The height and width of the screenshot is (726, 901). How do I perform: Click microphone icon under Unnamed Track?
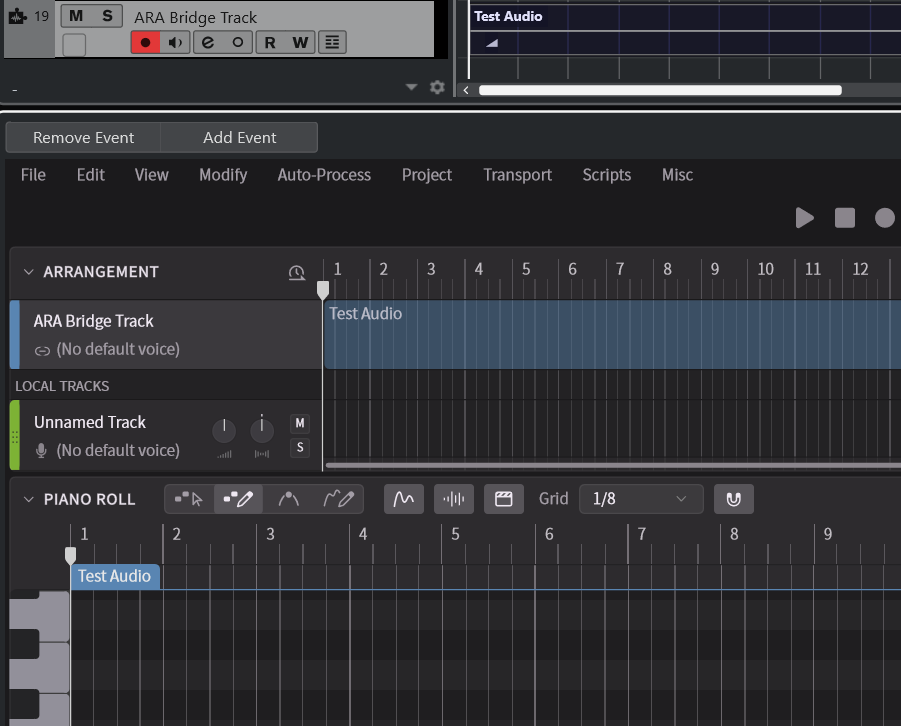[x=41, y=451]
